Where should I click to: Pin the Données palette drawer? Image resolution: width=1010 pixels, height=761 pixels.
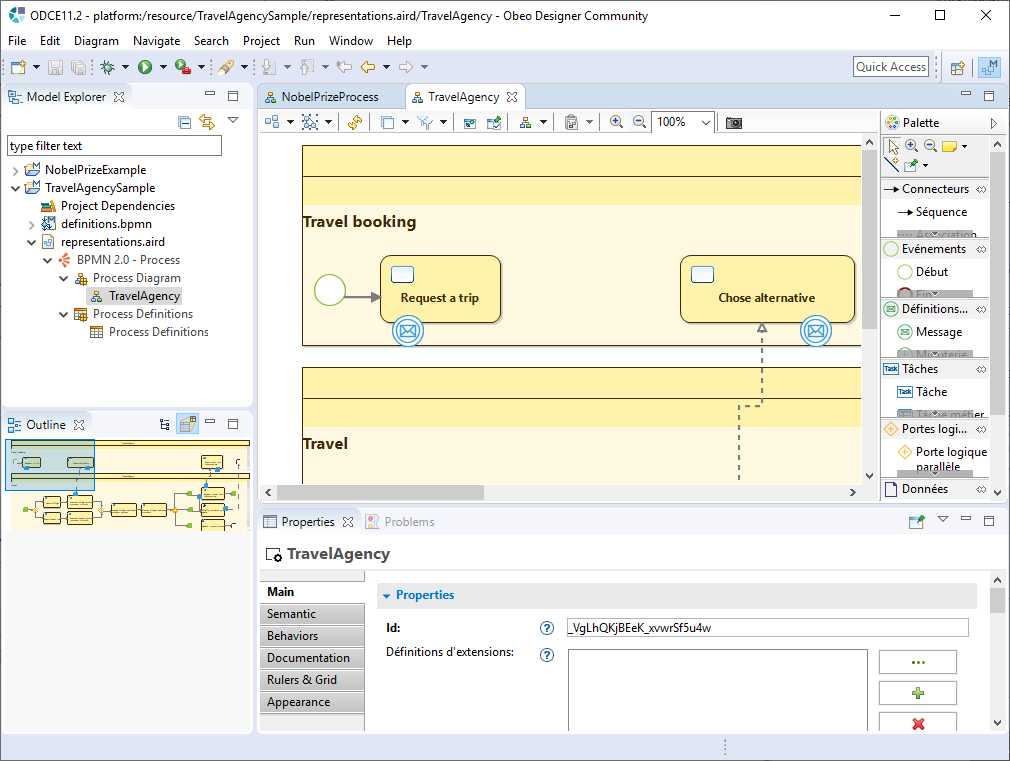(981, 489)
